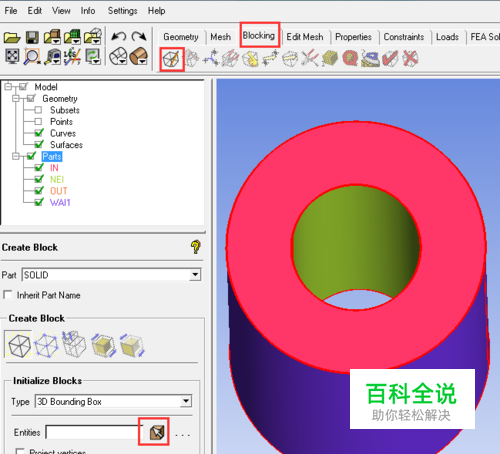
Task: Collapse the Parts tree node
Action: point(16,156)
